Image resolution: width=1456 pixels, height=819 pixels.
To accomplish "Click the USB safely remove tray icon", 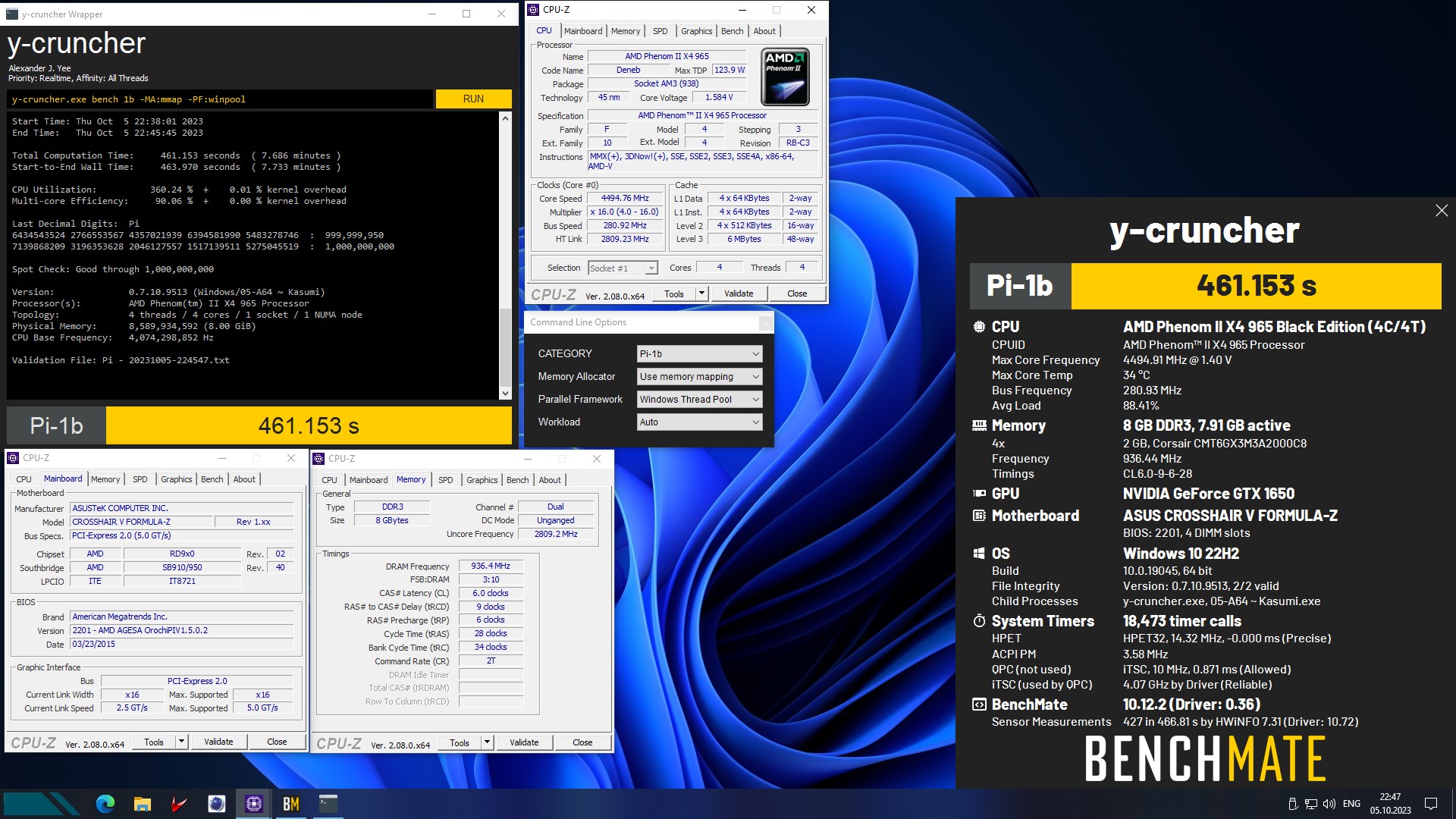I will [1293, 804].
